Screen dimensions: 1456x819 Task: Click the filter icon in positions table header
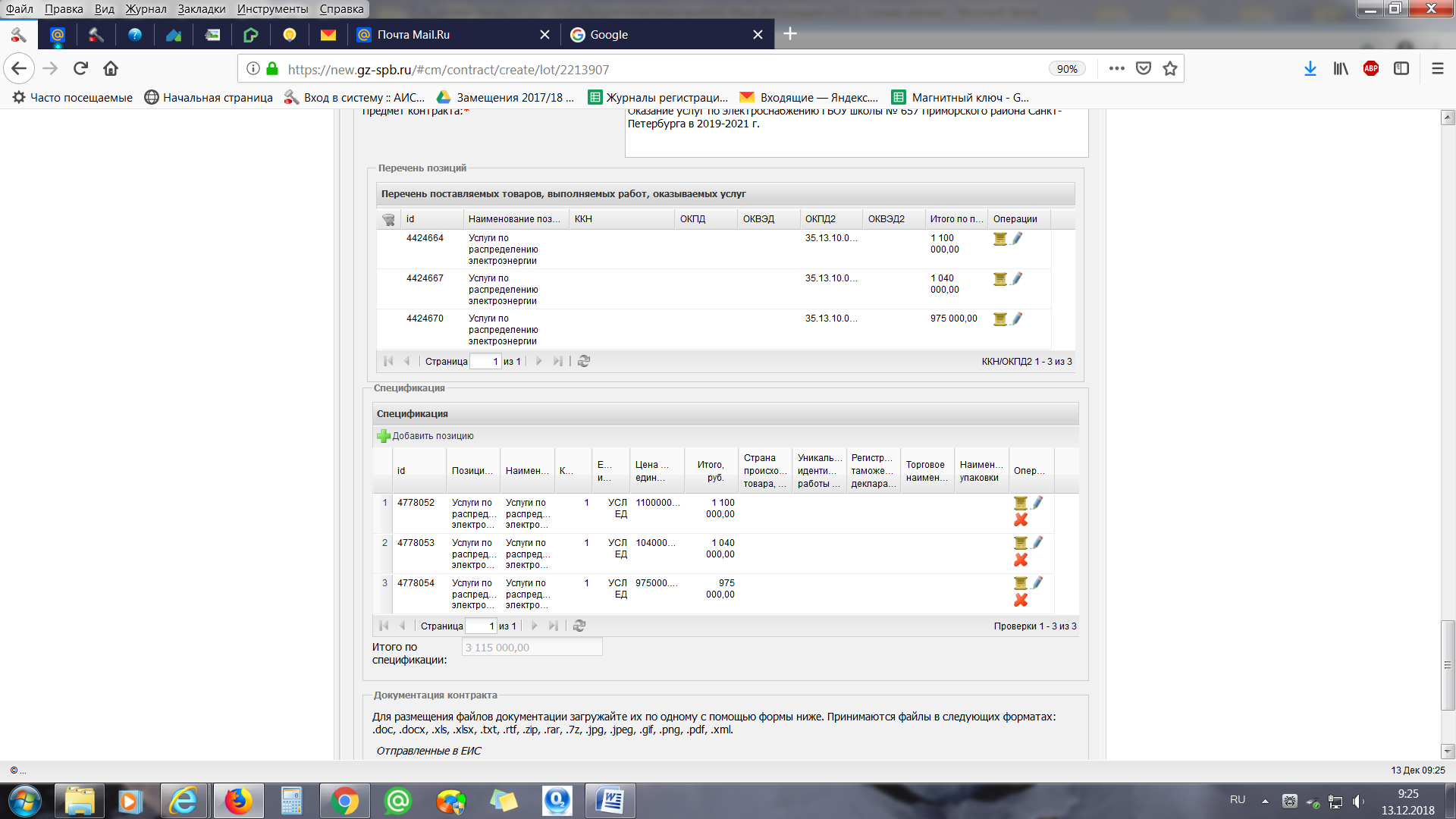coord(388,219)
